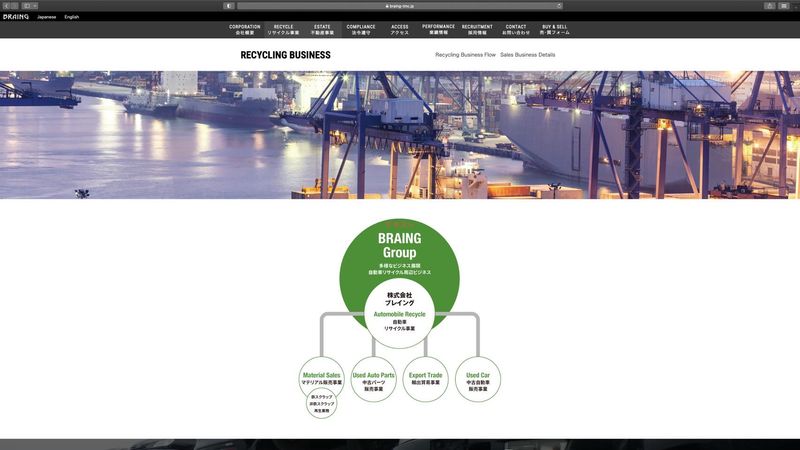The height and width of the screenshot is (450, 800).
Task: Click the Safari forward arrow button
Action: coord(14,6)
